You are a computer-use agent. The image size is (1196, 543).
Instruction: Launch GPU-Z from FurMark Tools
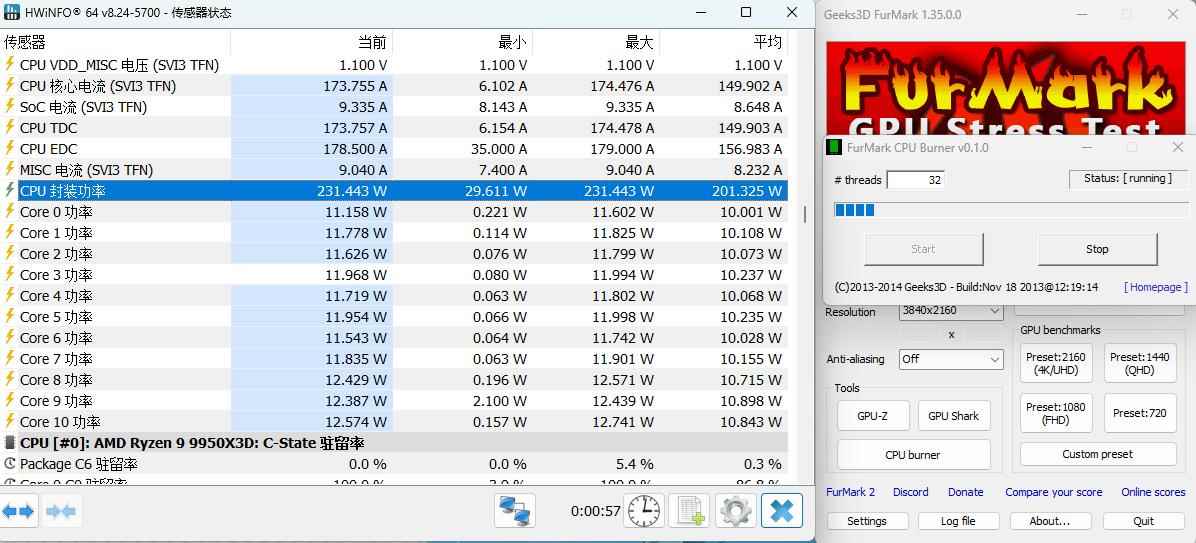point(872,416)
